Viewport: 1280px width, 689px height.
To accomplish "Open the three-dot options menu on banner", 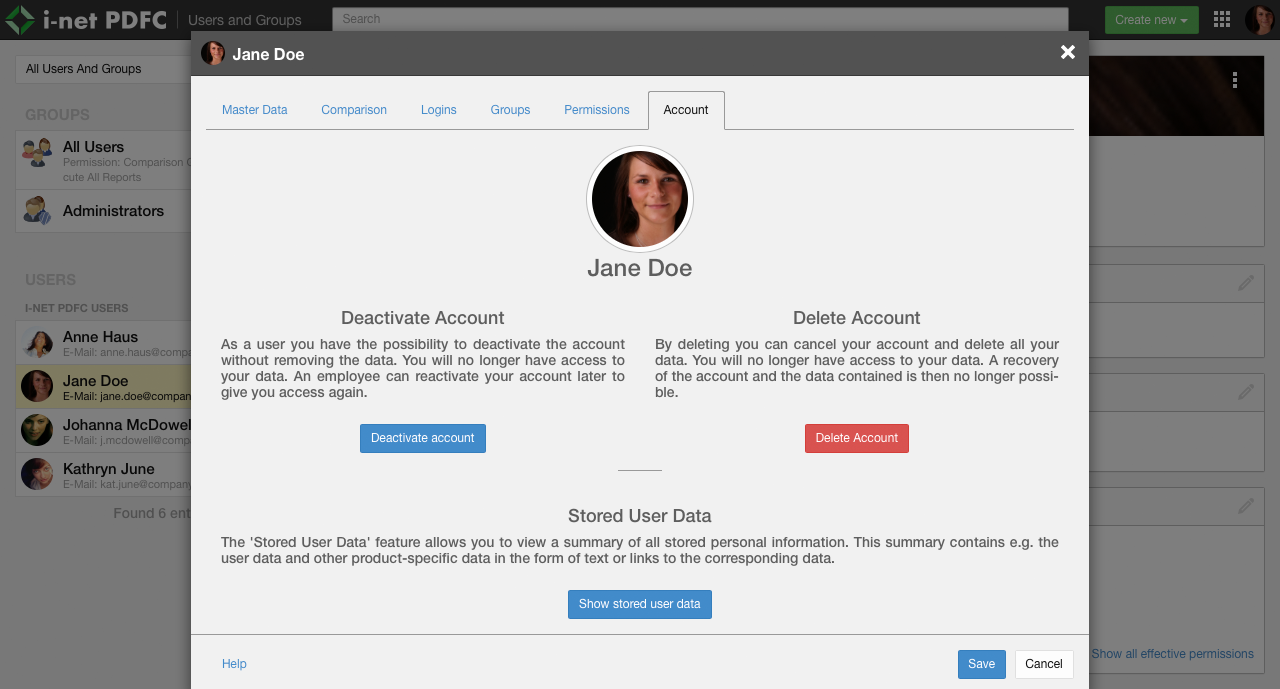I will (1236, 80).
